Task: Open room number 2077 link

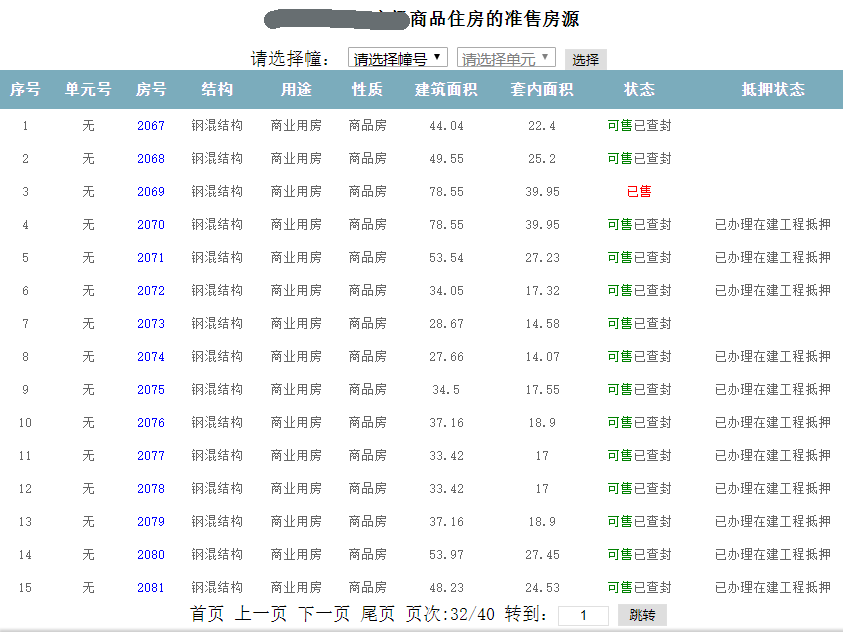Action: tap(151, 456)
